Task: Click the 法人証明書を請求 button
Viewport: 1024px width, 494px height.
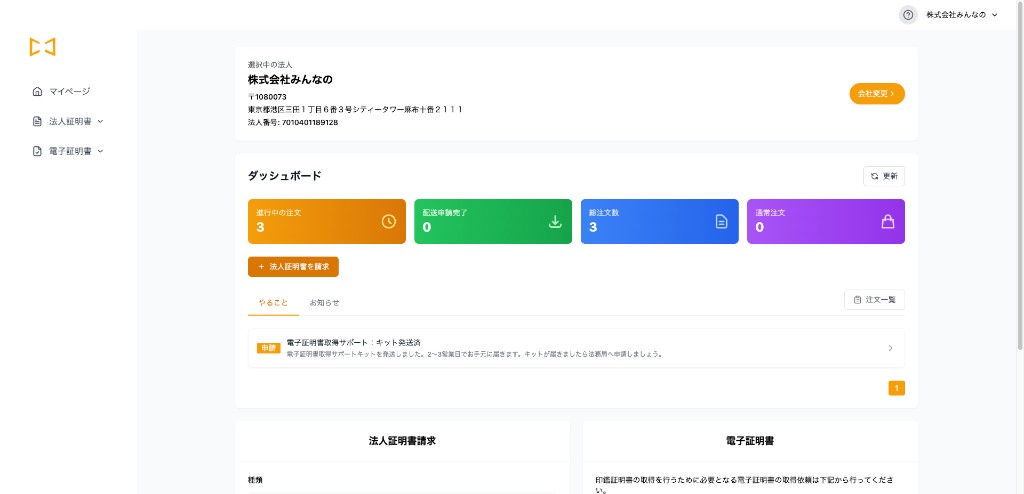Action: point(293,267)
